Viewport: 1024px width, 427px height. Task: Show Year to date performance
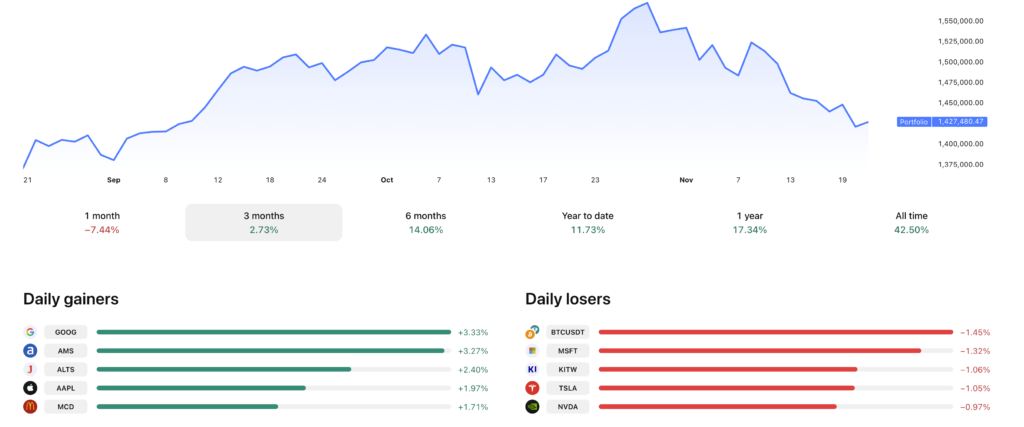(588, 222)
